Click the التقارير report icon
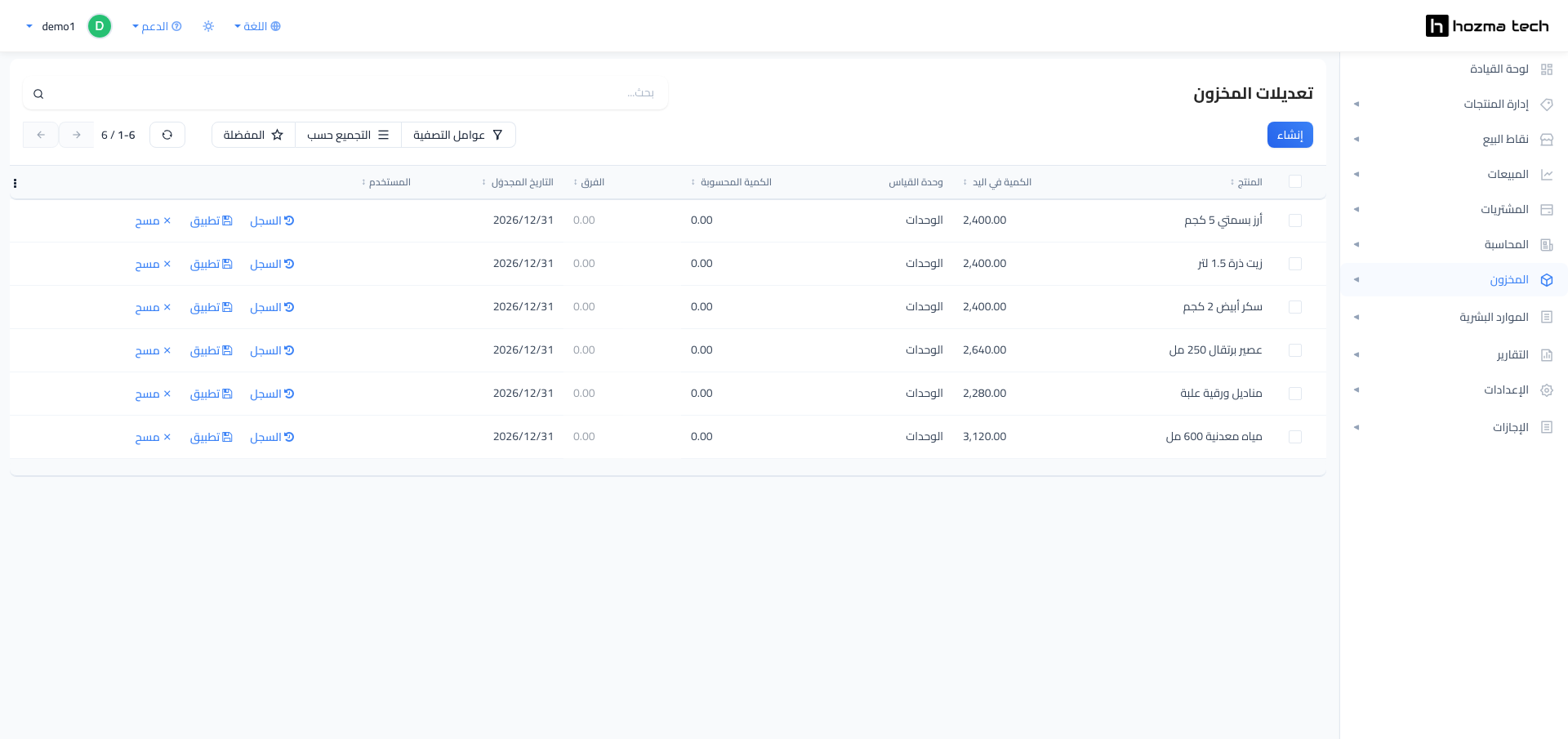1568x739 pixels. 1546,354
